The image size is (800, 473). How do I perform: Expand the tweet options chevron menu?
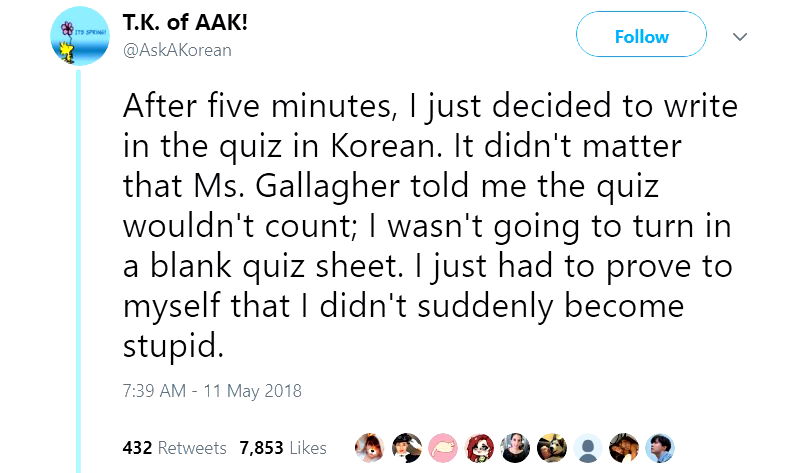(x=740, y=37)
